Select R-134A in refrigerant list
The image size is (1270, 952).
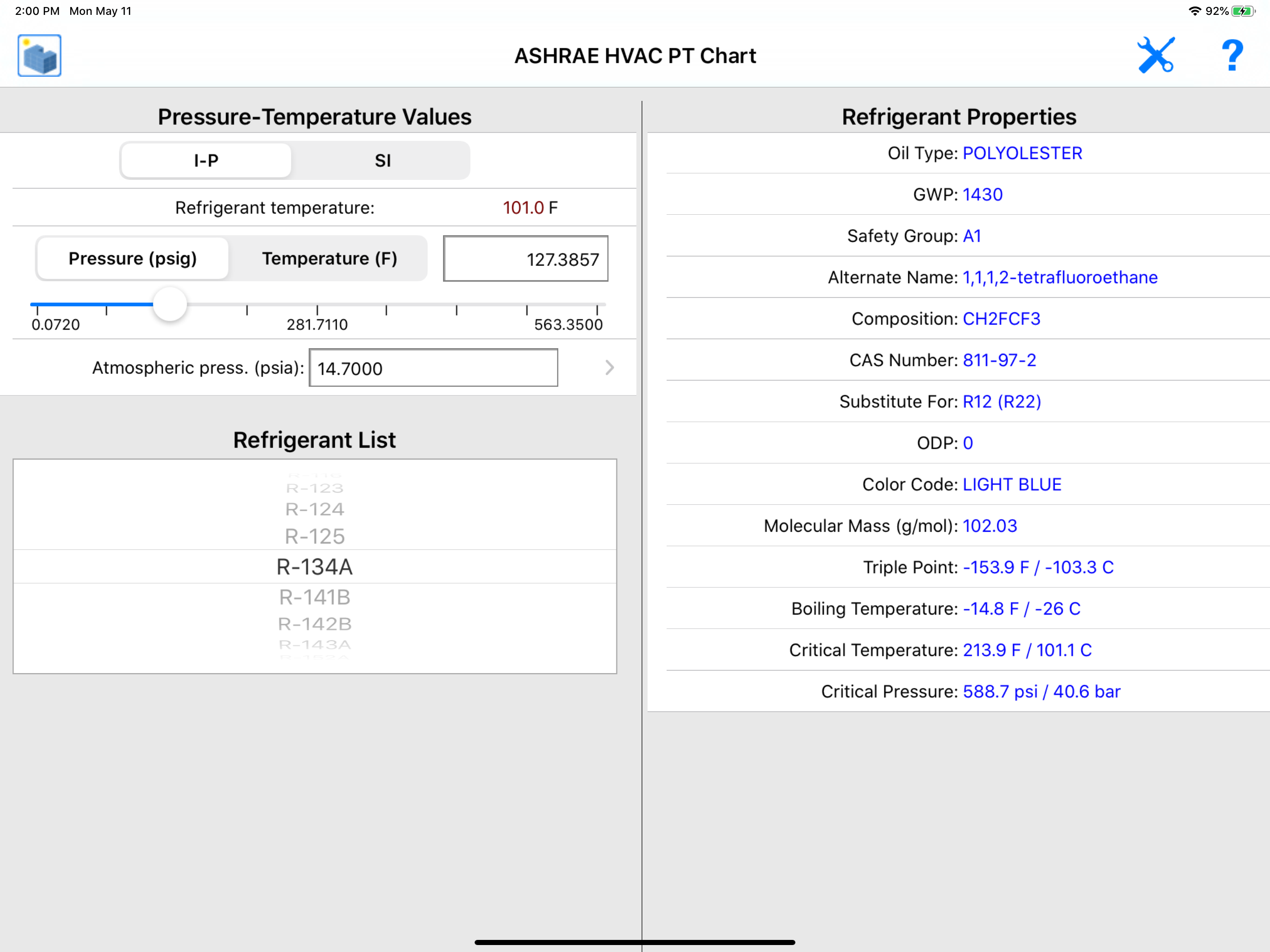point(315,567)
